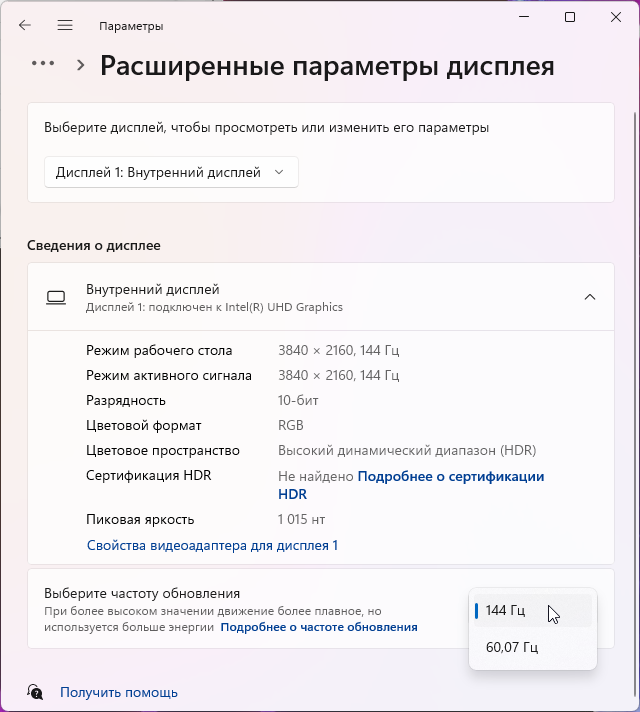Viewport: 640px width, 712px height.
Task: Click the Выберите частоту обновления label
Action: tap(143, 593)
